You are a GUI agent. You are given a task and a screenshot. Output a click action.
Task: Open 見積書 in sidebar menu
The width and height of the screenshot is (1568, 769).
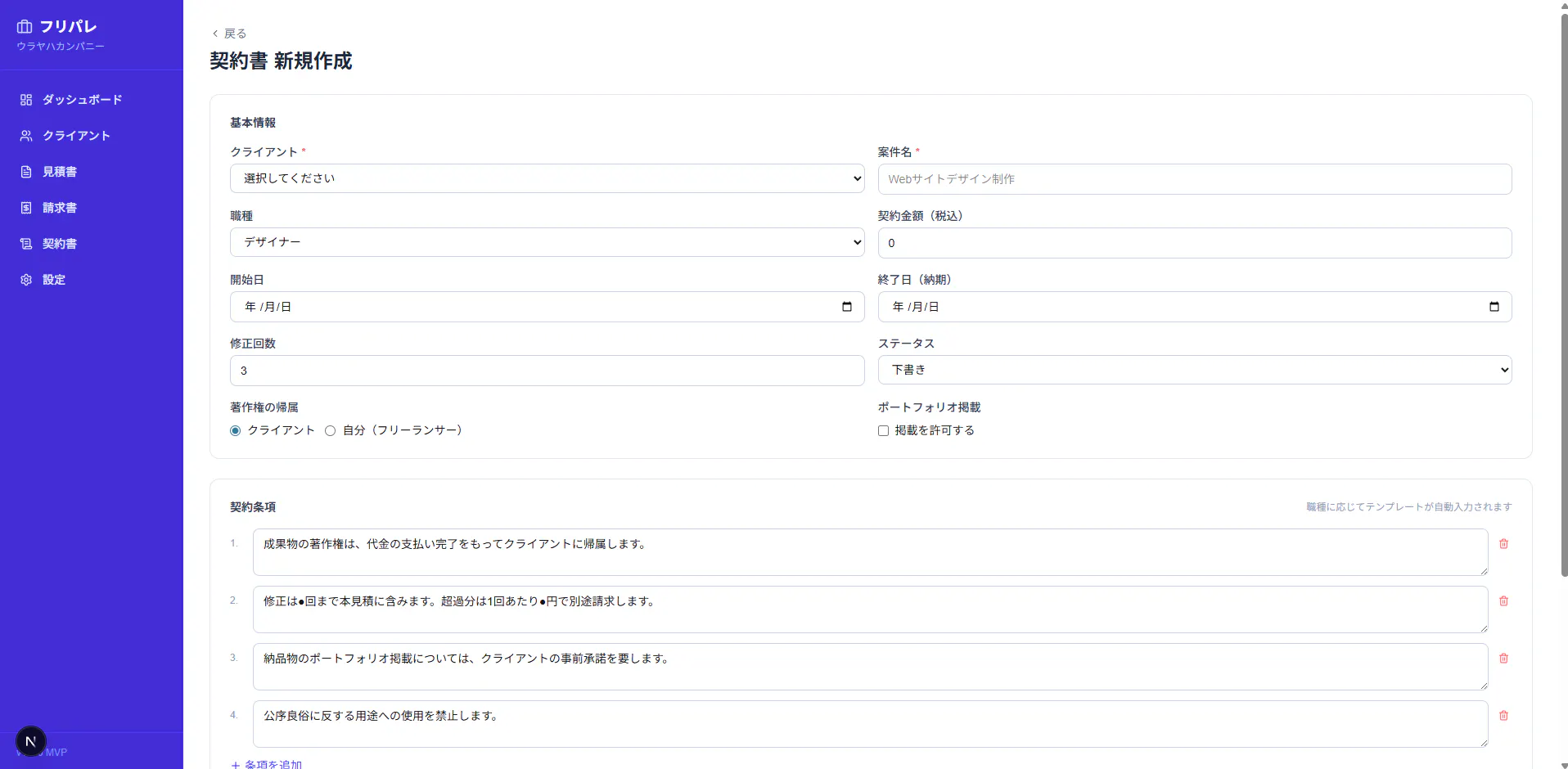point(92,172)
